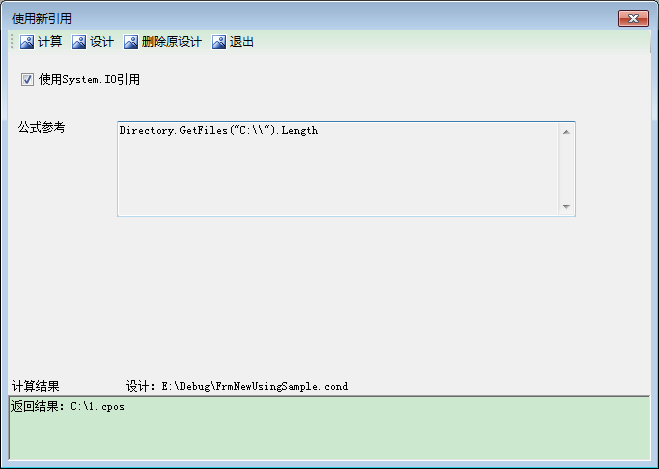
Task: Exit via the 退出 text label
Action: pyautogui.click(x=241, y=42)
